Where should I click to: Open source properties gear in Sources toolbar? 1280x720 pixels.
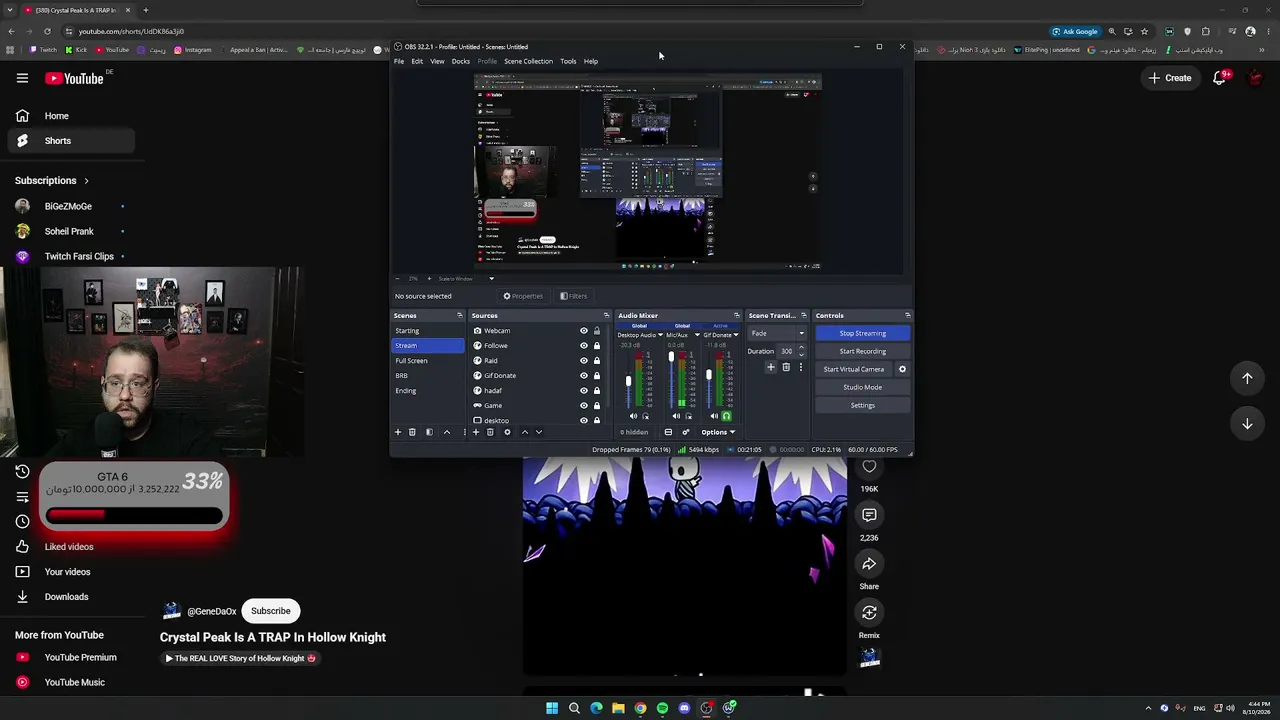click(x=507, y=432)
